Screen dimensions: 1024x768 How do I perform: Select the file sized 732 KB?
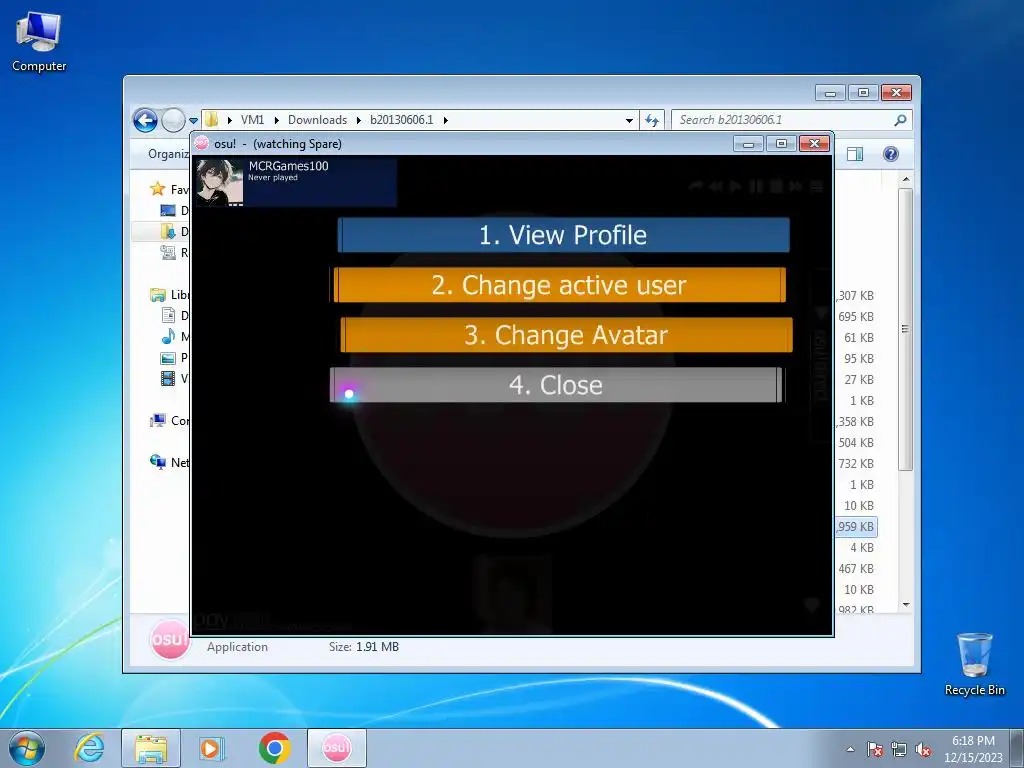tap(856, 464)
